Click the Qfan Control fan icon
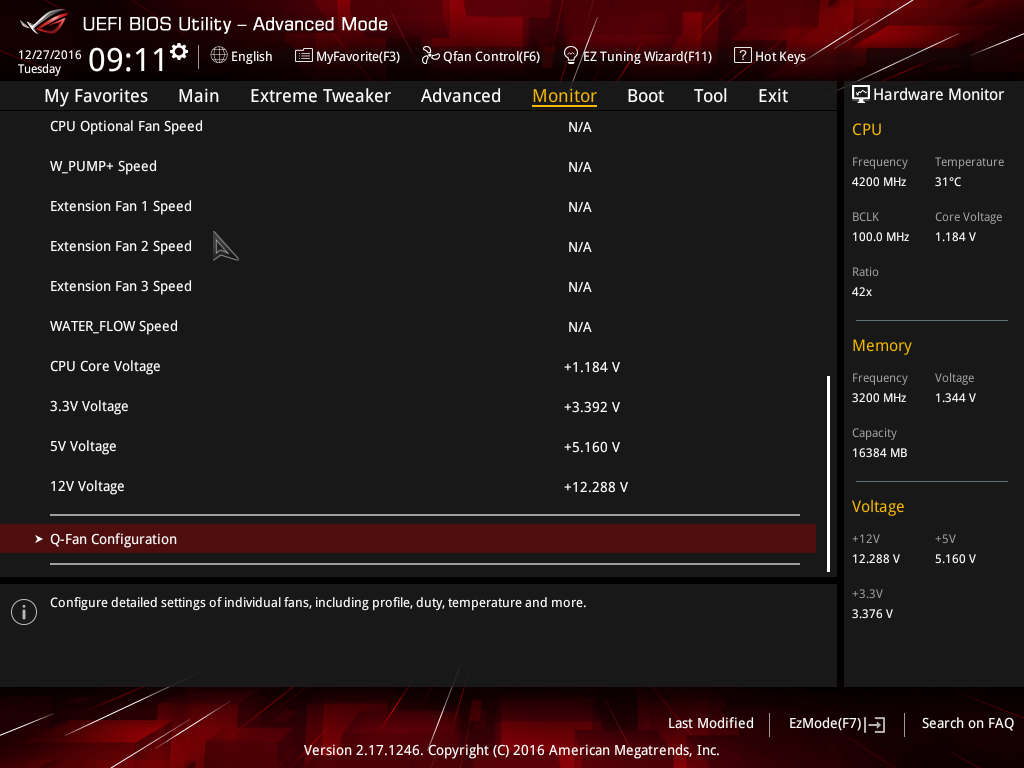 [x=430, y=56]
